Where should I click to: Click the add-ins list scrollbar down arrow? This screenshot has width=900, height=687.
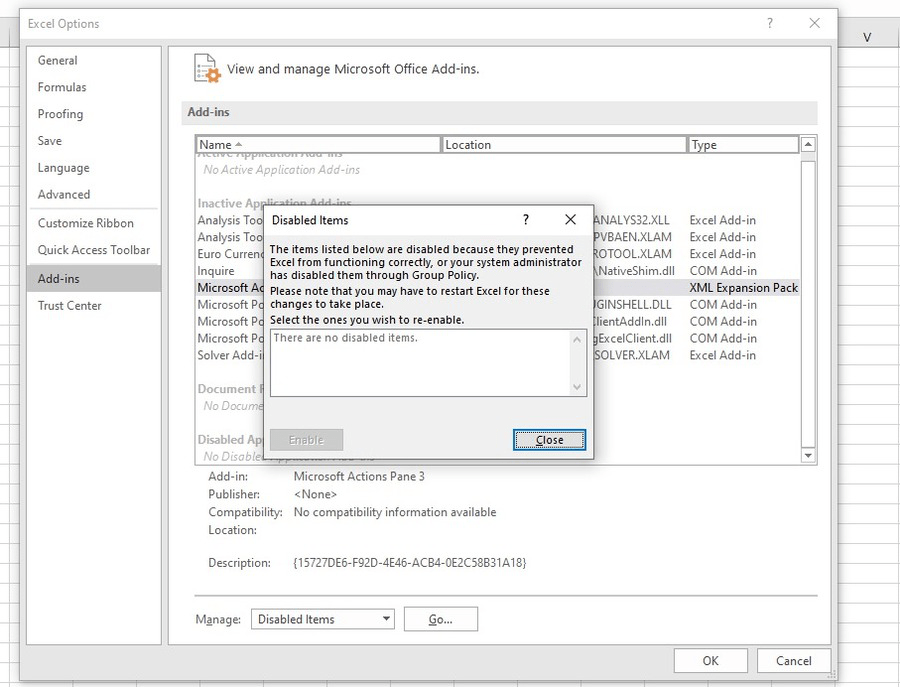tap(807, 455)
